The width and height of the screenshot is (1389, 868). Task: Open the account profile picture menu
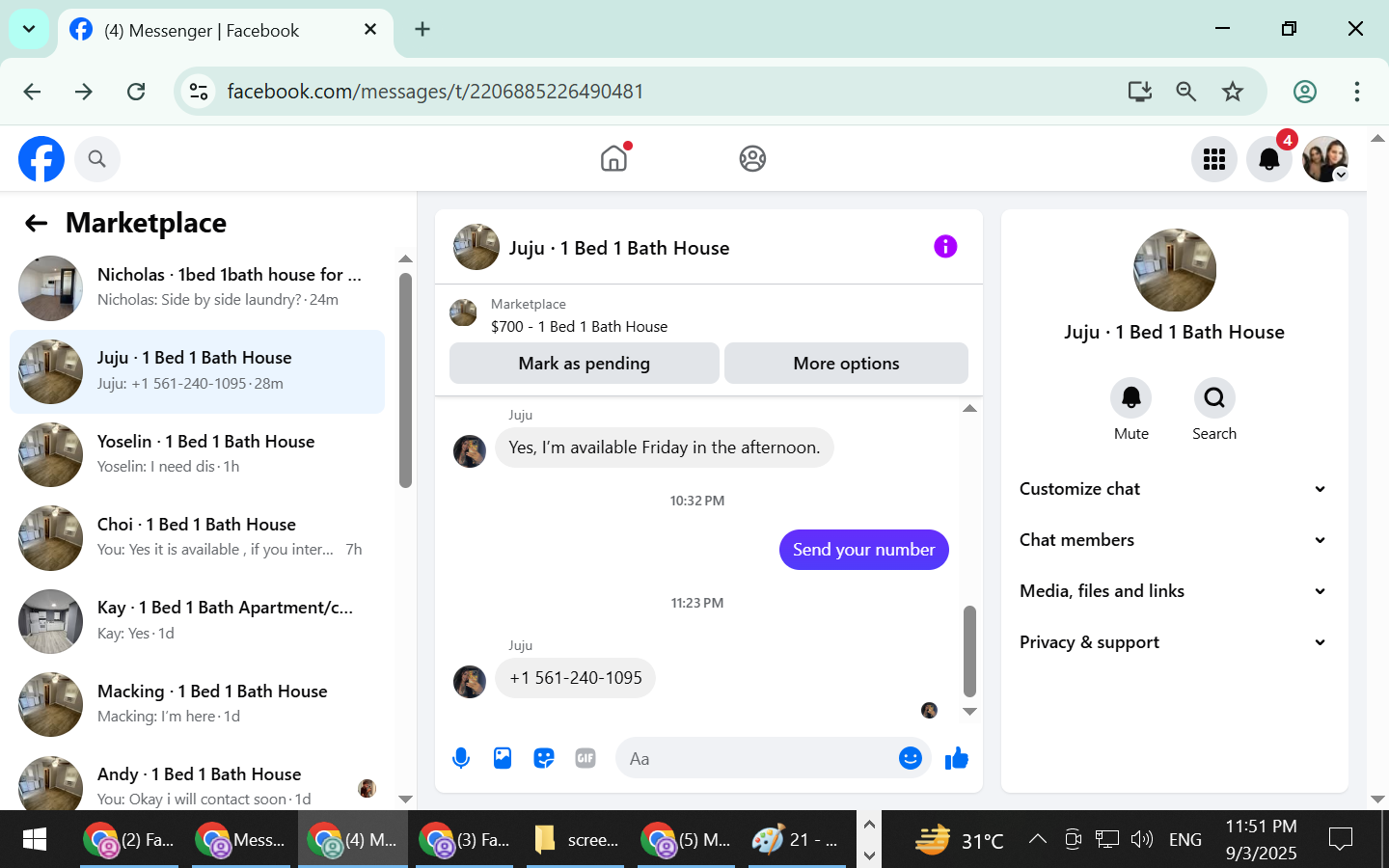(1325, 159)
